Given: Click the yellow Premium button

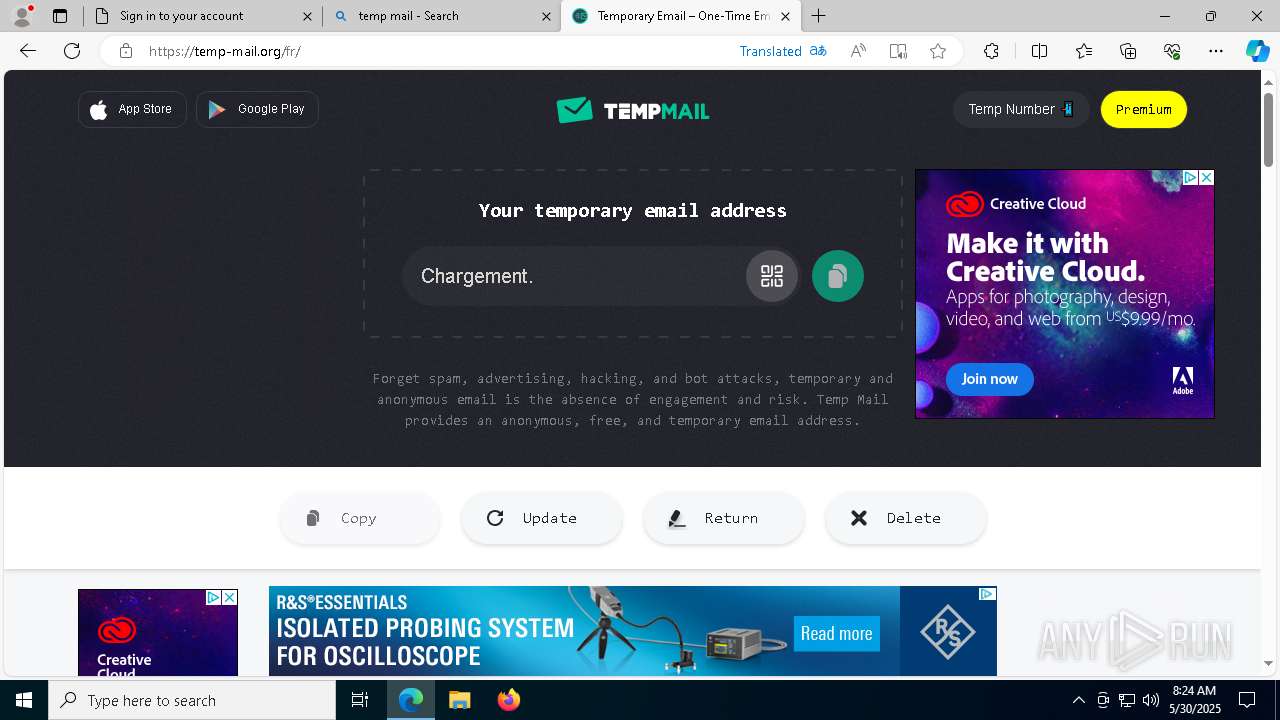Looking at the screenshot, I should (x=1144, y=109).
